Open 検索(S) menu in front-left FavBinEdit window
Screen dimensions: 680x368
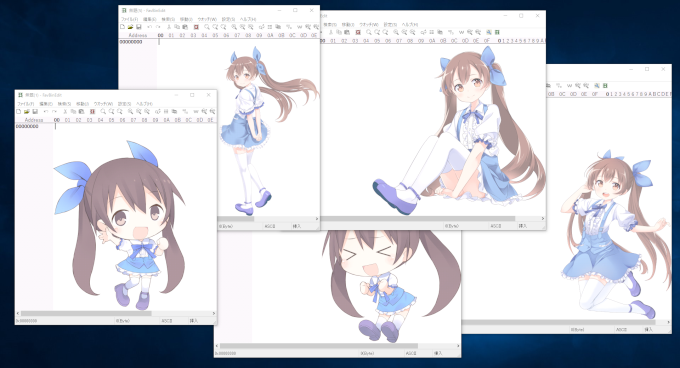click(x=64, y=104)
